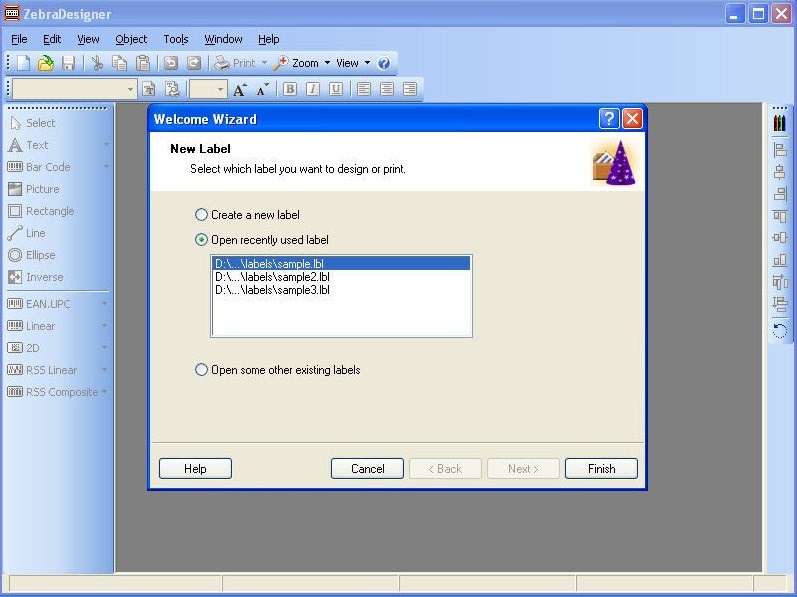This screenshot has width=797, height=597.
Task: Click the Save diskette icon
Action: [68, 63]
